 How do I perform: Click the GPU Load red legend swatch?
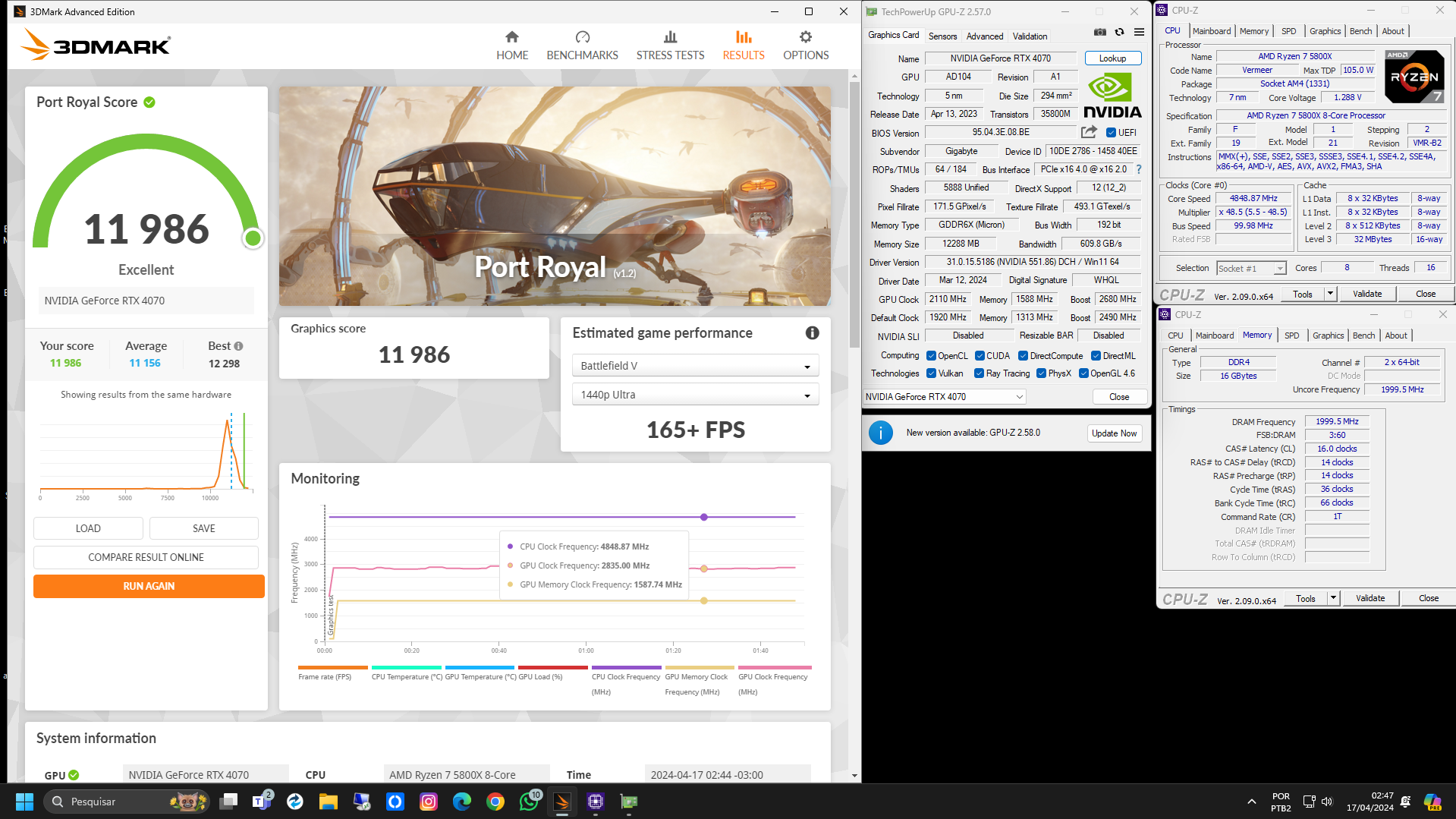click(553, 668)
